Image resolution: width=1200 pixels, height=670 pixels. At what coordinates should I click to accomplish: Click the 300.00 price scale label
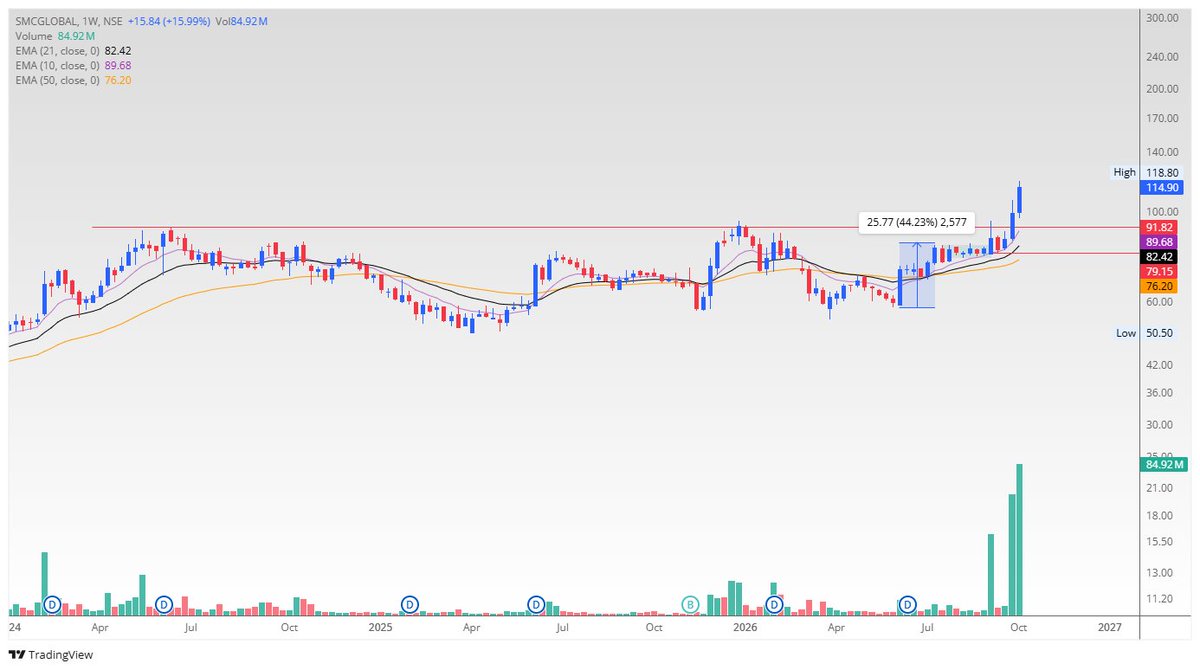[x=1161, y=18]
